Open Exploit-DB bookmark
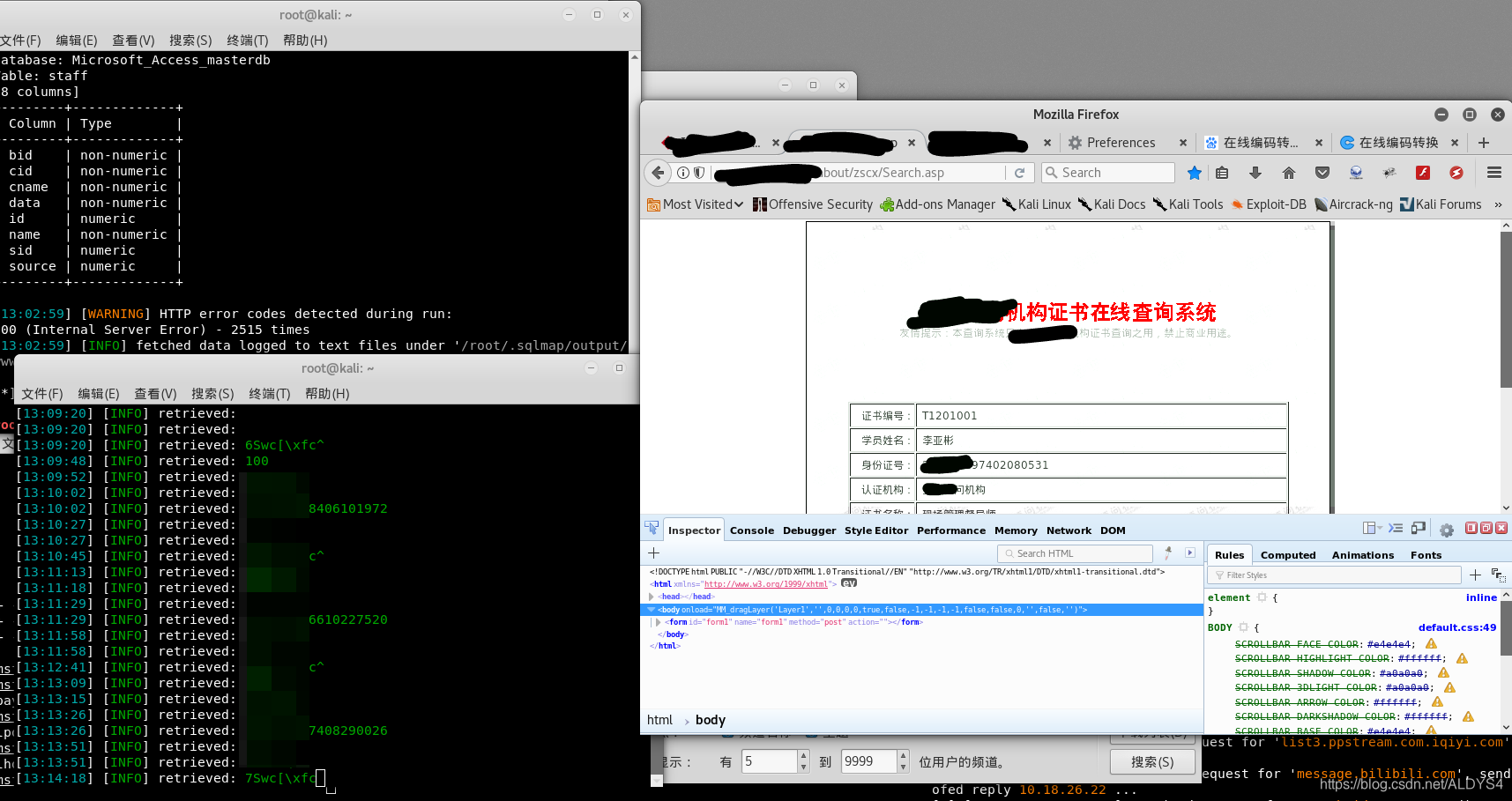The width and height of the screenshot is (1512, 801). click(x=1269, y=204)
